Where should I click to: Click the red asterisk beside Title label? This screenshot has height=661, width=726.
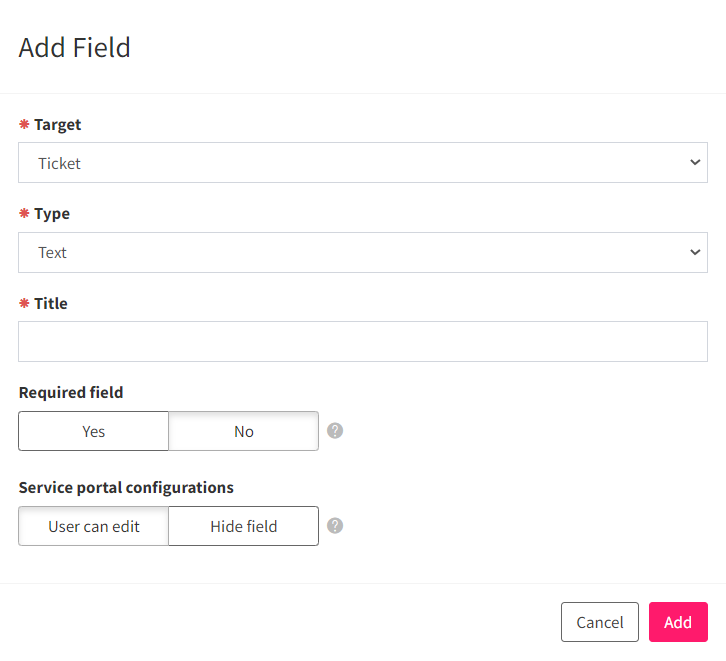click(x=24, y=304)
